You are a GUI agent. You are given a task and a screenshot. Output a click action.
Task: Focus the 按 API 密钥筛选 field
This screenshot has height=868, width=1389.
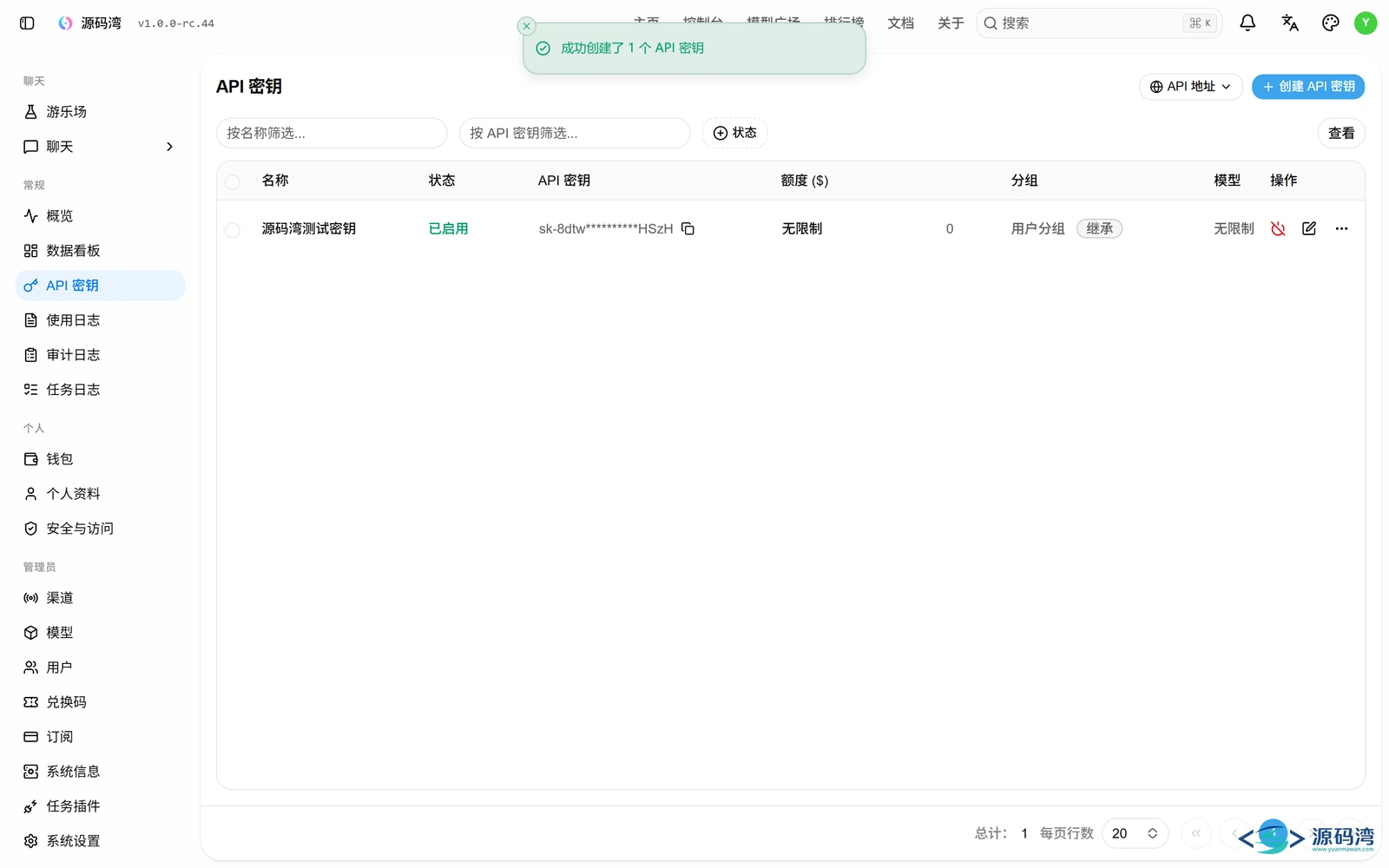pos(575,133)
